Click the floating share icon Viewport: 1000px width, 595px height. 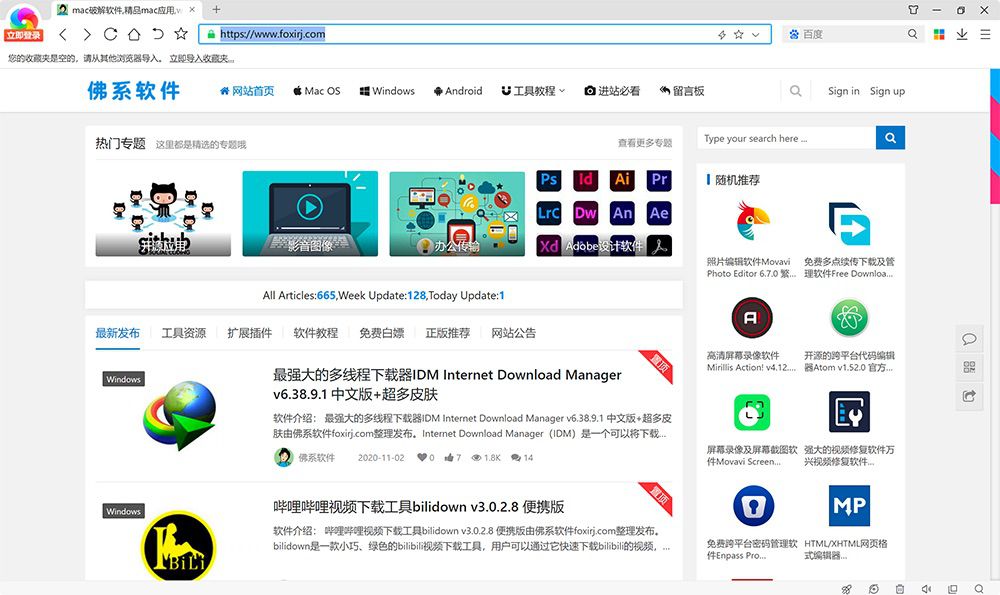[x=969, y=396]
